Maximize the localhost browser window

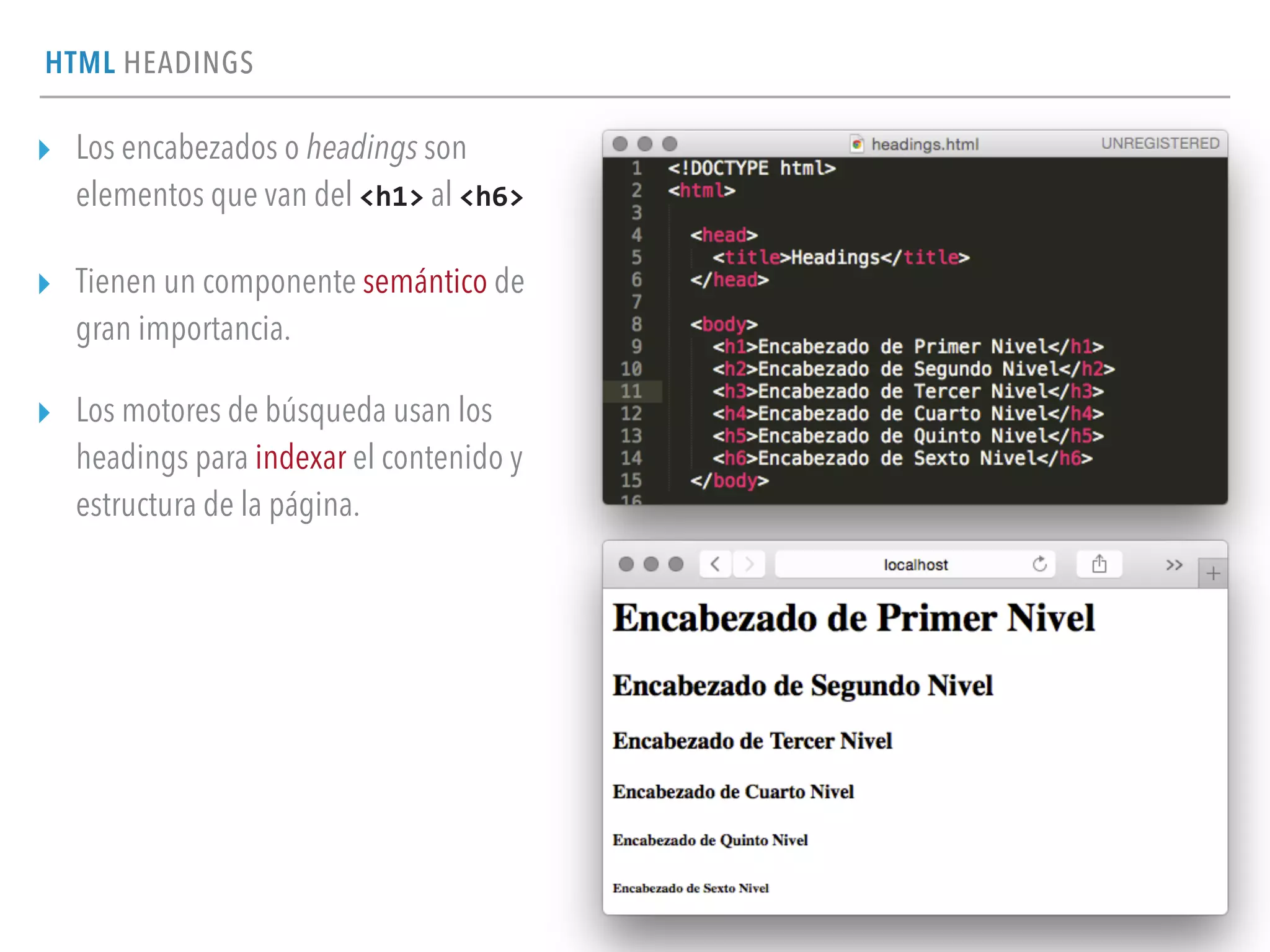coord(676,564)
